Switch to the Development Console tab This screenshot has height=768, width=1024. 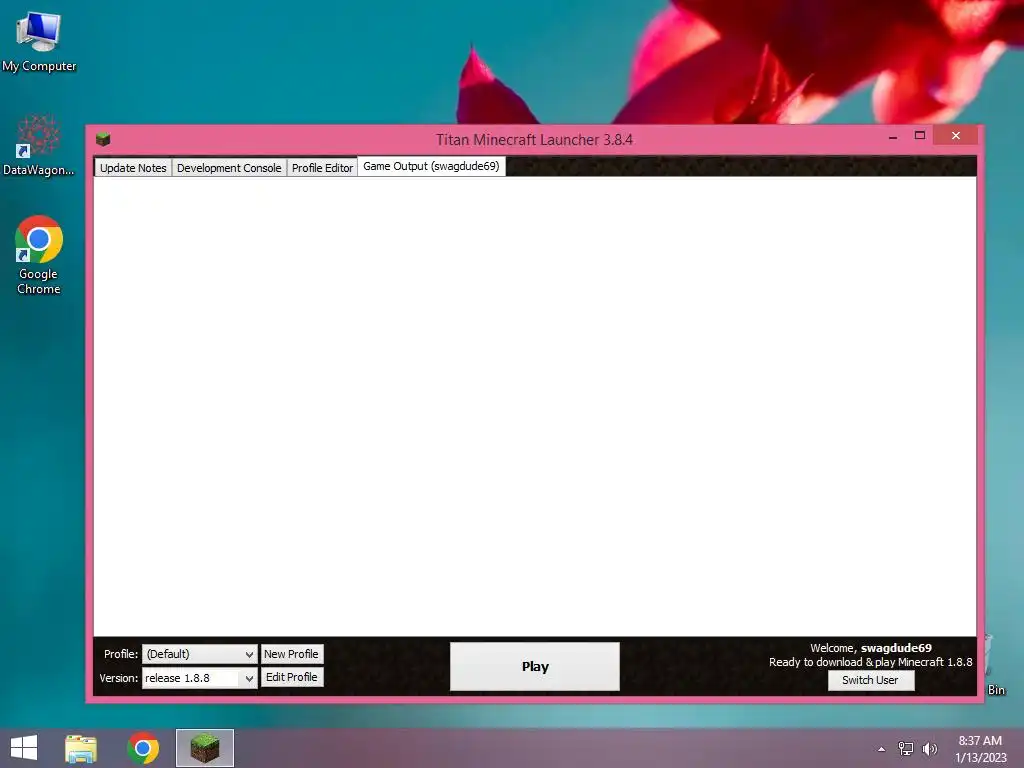click(229, 168)
